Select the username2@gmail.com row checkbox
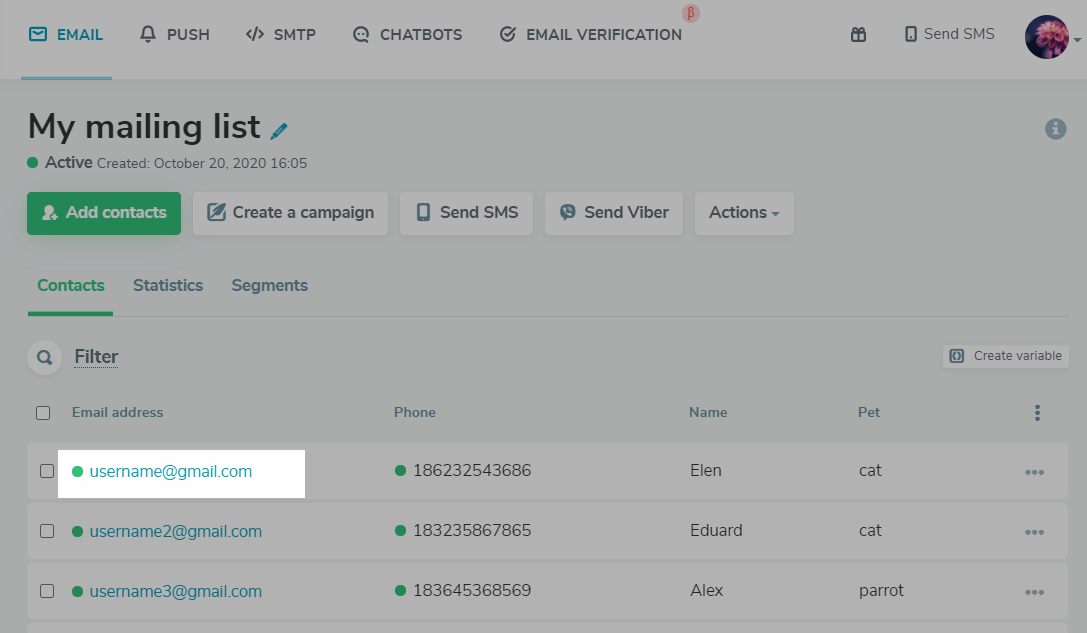 pos(47,531)
